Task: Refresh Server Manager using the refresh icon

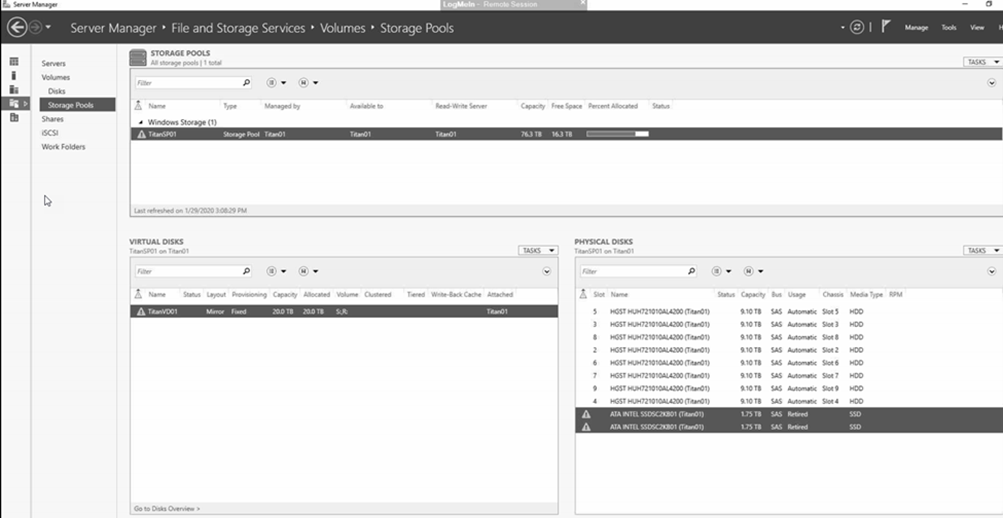Action: 857,27
